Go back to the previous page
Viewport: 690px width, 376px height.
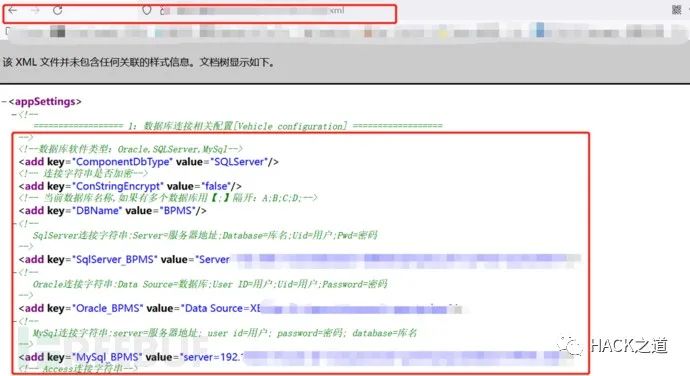click(13, 10)
